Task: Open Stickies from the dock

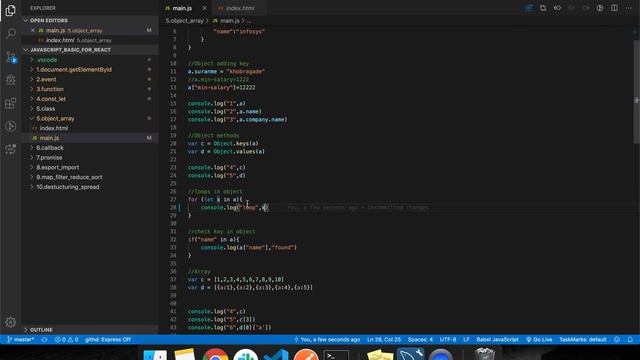Action: coord(380,355)
